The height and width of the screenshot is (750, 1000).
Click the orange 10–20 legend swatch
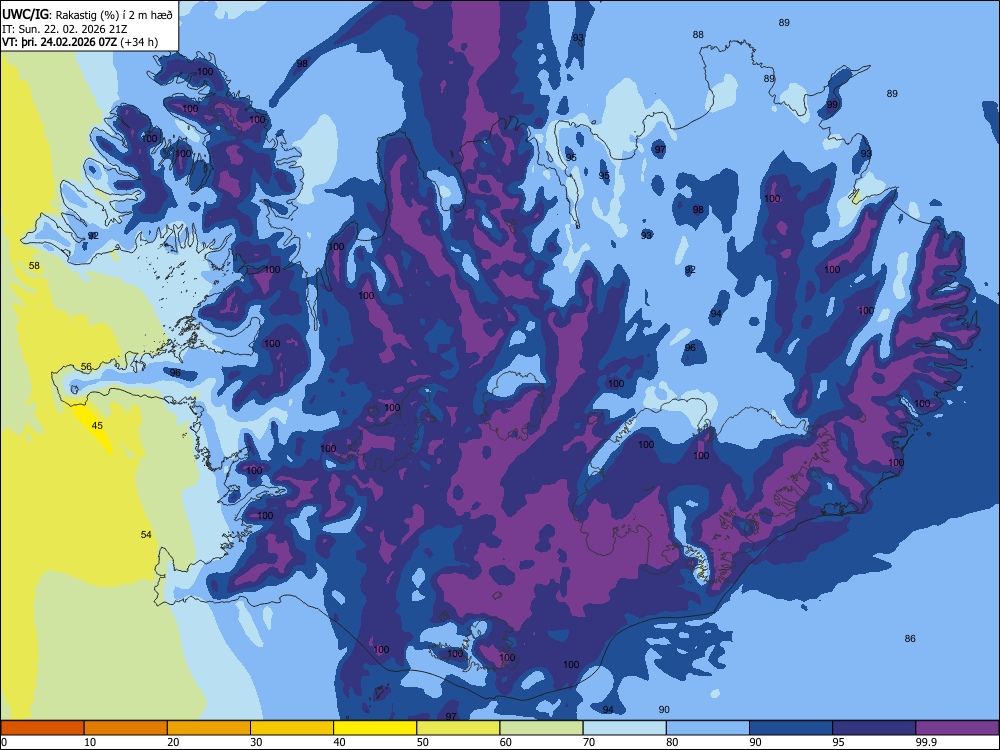[126, 728]
